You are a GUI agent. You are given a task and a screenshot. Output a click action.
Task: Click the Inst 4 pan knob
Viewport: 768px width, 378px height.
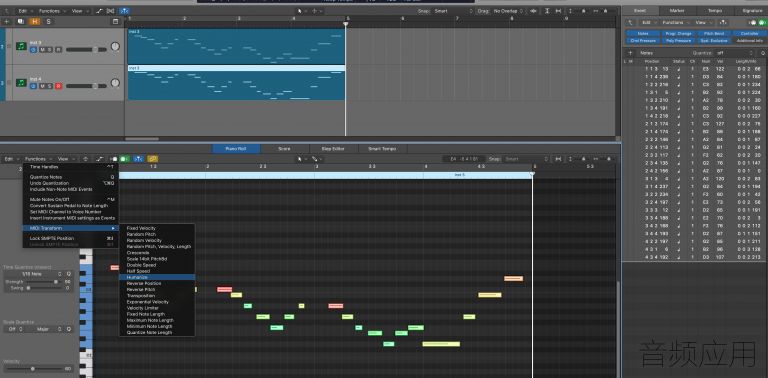pos(115,83)
